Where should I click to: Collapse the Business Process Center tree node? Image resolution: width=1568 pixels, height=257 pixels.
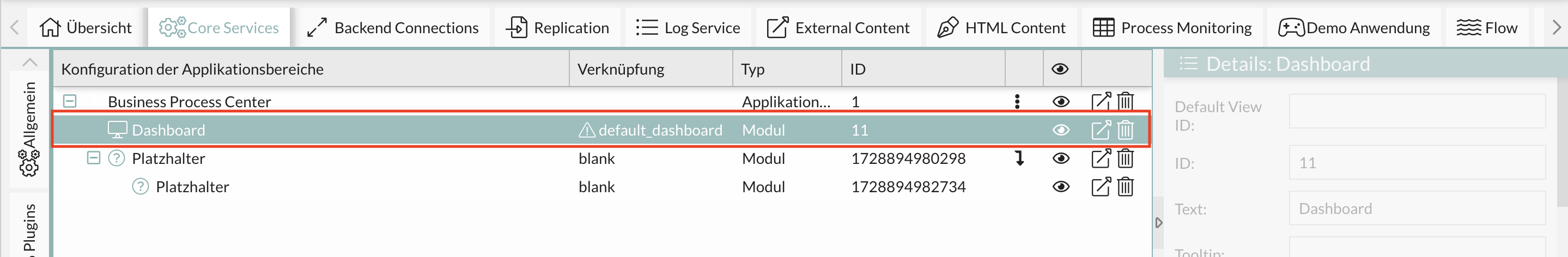pos(70,101)
